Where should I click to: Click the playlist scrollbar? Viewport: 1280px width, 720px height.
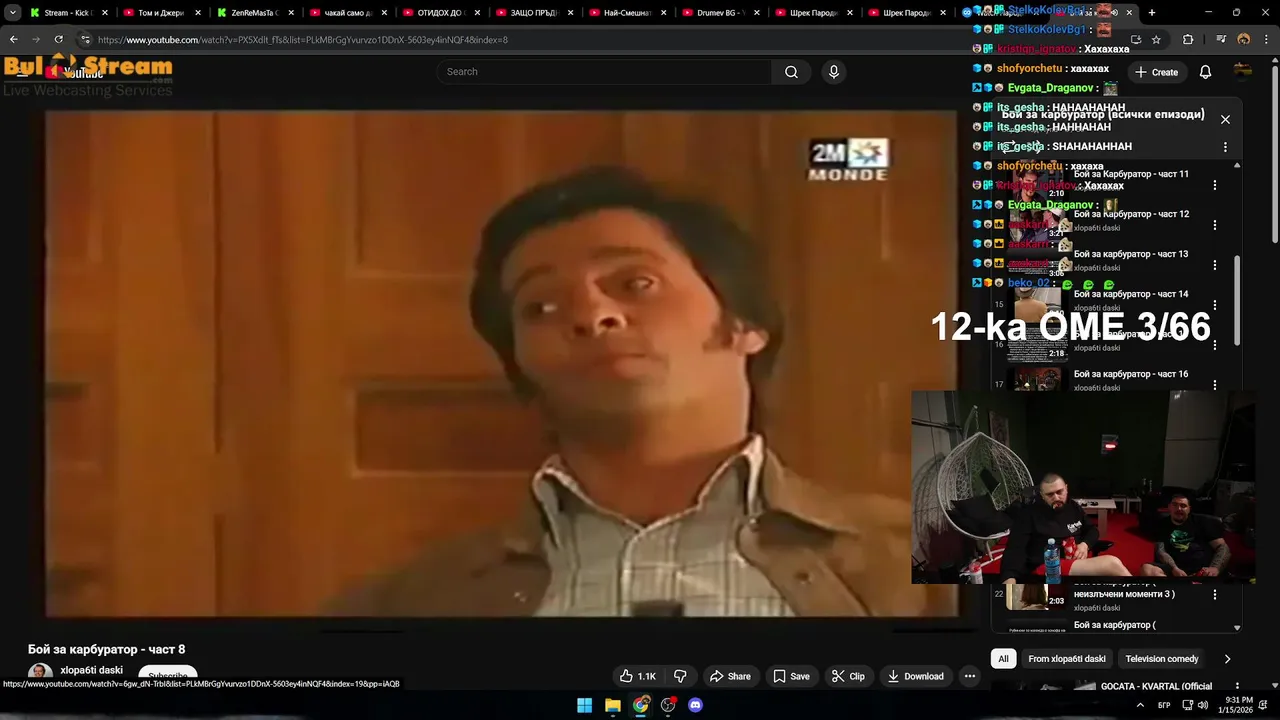(1237, 300)
